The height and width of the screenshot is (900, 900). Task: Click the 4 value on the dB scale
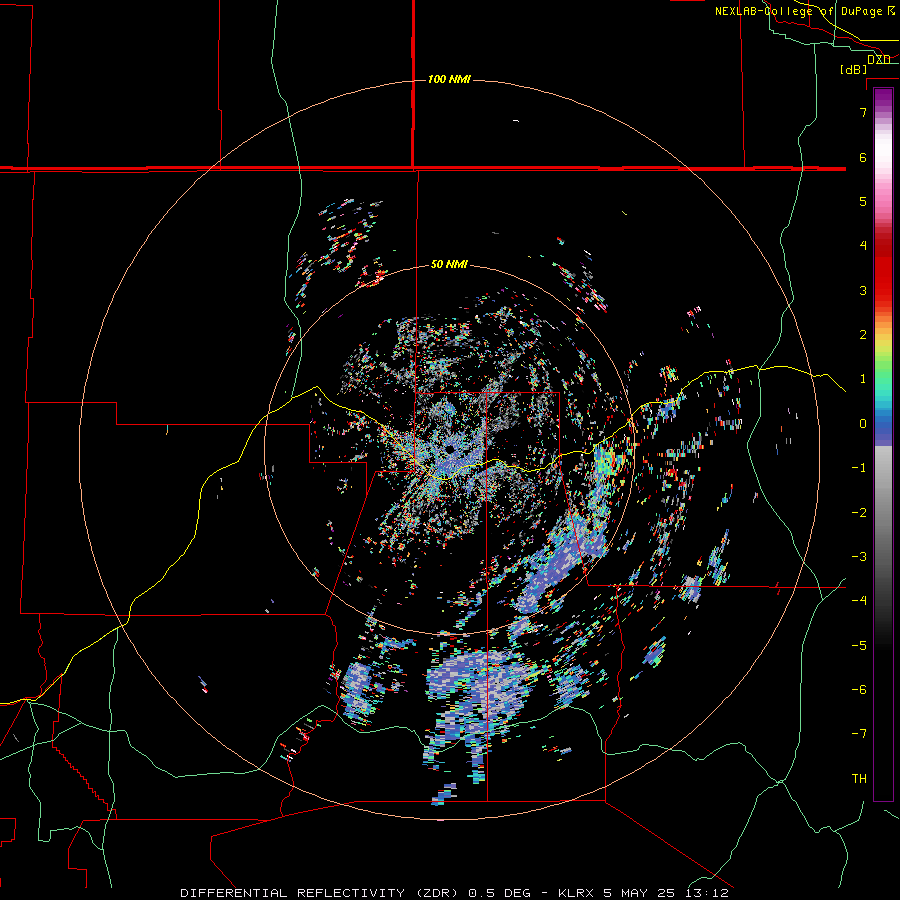pyautogui.click(x=863, y=246)
